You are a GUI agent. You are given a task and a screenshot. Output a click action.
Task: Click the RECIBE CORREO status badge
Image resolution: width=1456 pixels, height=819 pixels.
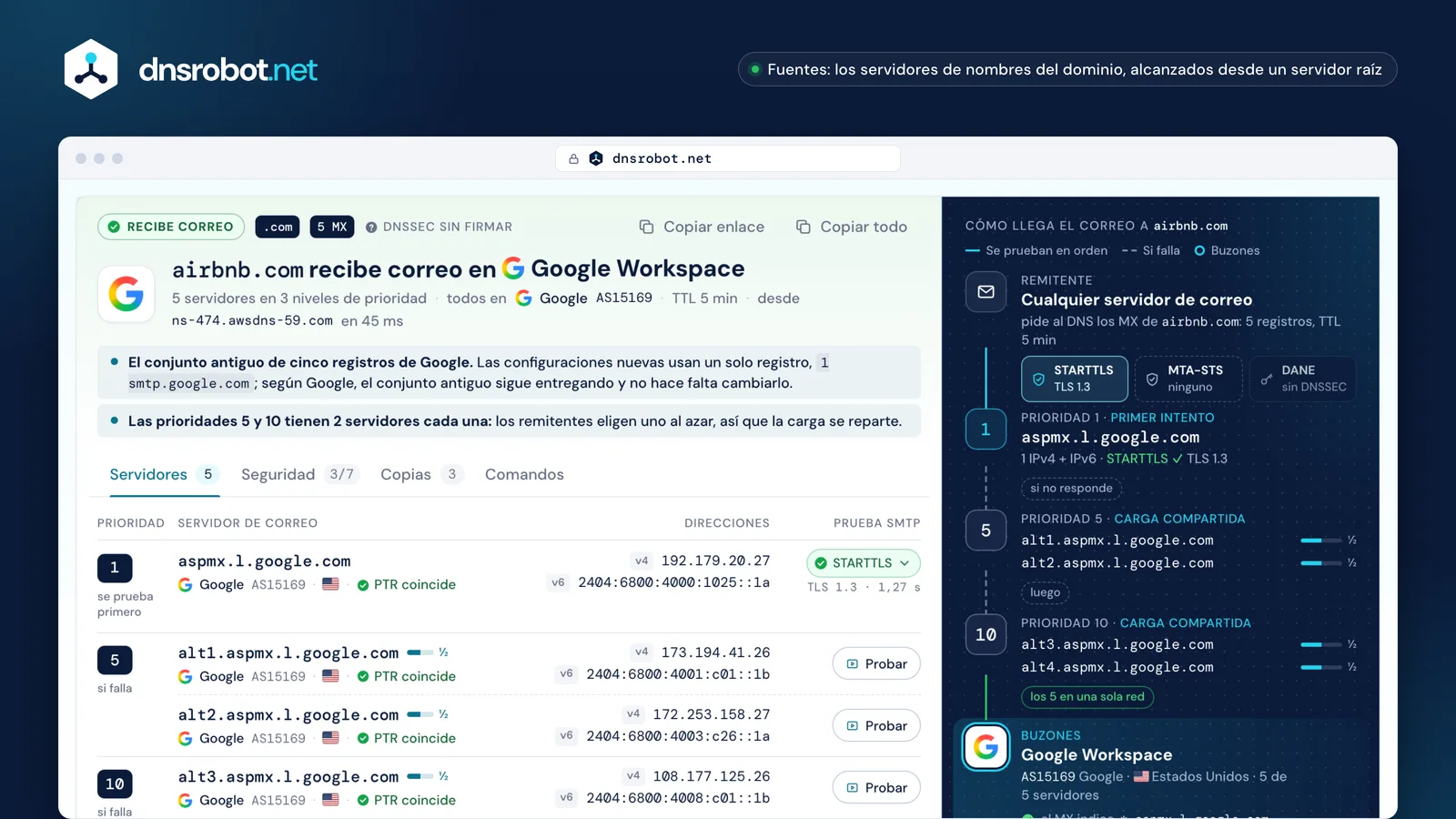point(171,227)
